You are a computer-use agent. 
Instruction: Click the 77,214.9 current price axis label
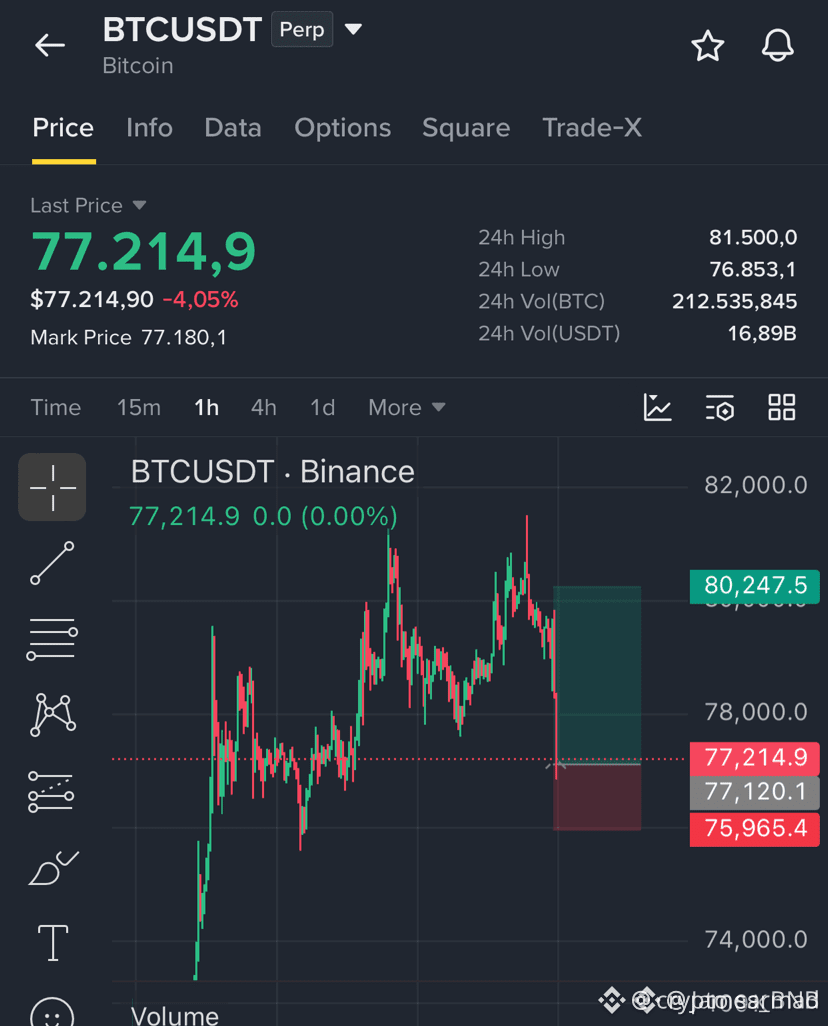click(755, 758)
